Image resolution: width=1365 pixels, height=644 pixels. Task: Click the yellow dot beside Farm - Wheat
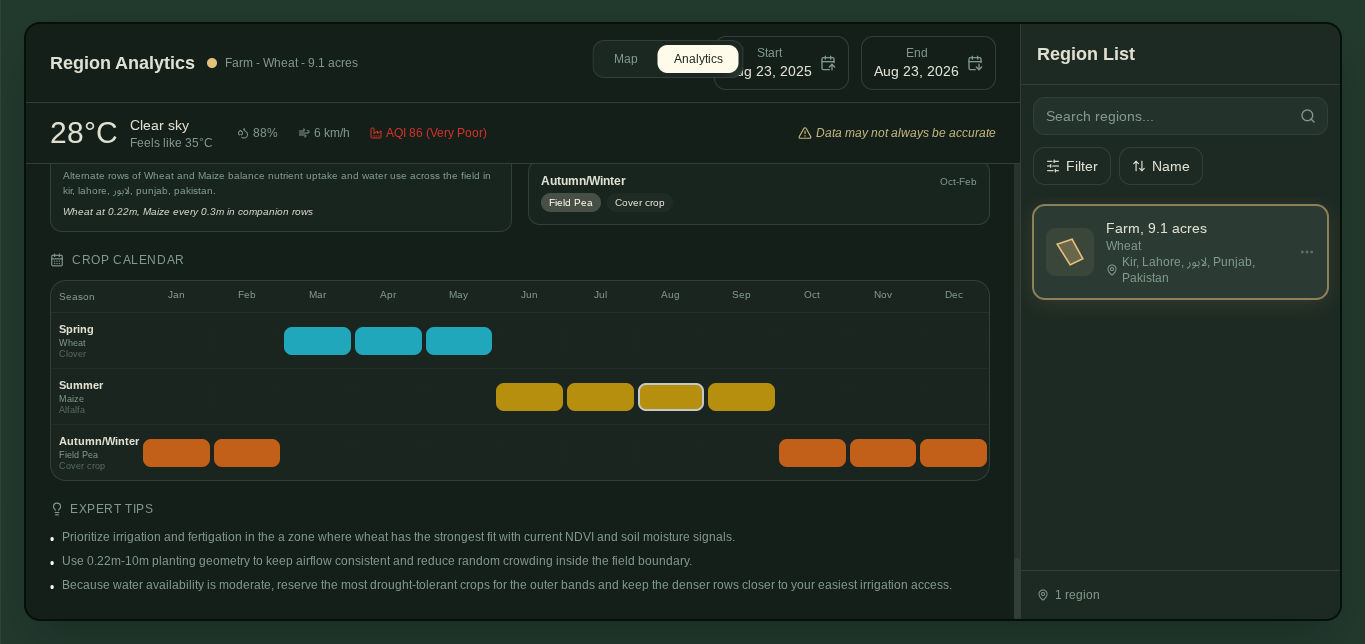212,63
